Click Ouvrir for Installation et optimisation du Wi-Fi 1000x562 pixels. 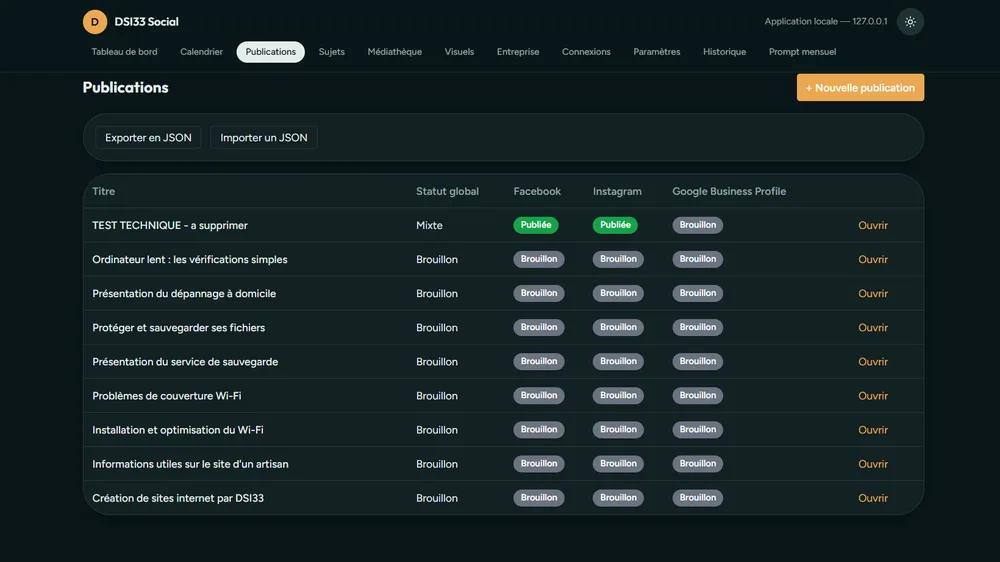[x=872, y=430]
